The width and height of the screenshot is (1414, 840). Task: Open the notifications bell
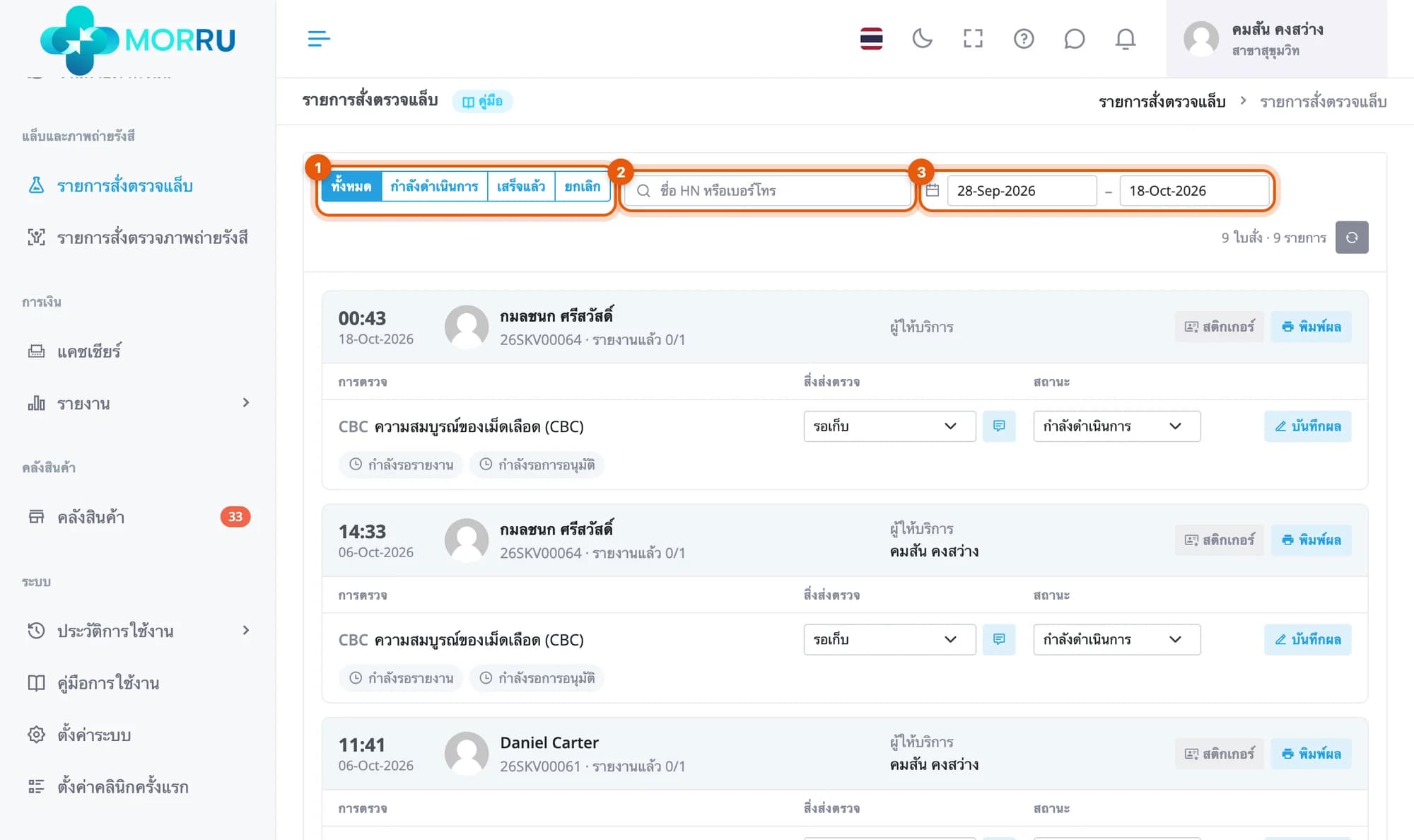point(1125,38)
